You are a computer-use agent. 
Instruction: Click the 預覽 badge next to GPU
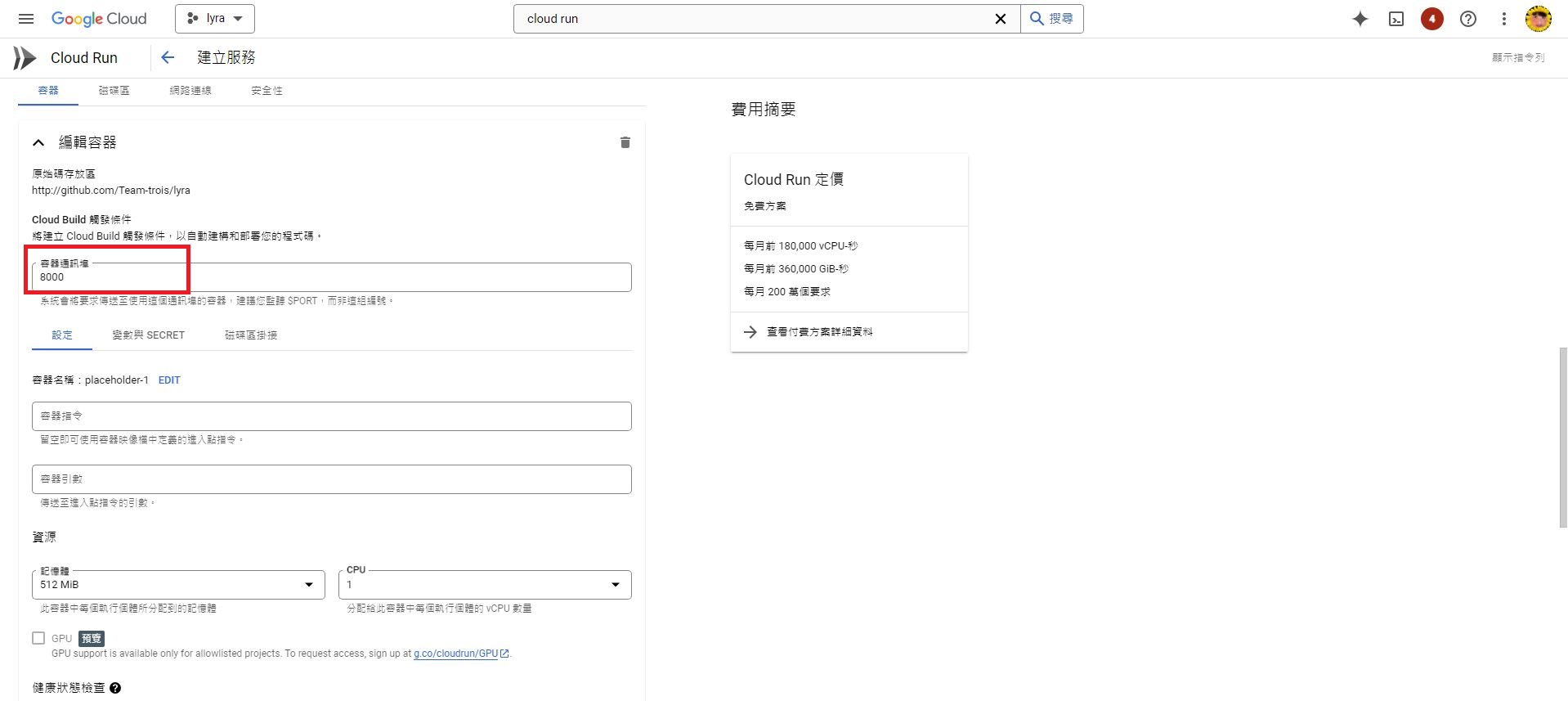pos(92,639)
